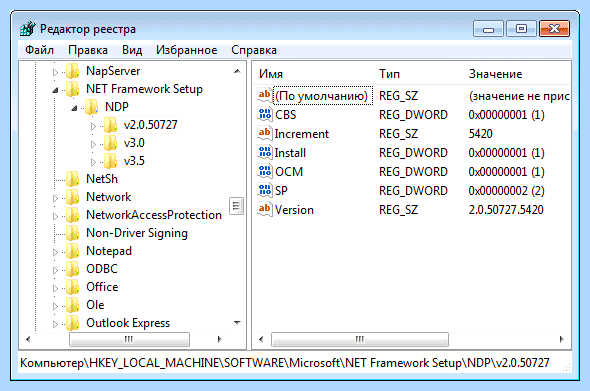Click the Notepad folder icon
The width and height of the screenshot is (590, 391).
pos(72,251)
